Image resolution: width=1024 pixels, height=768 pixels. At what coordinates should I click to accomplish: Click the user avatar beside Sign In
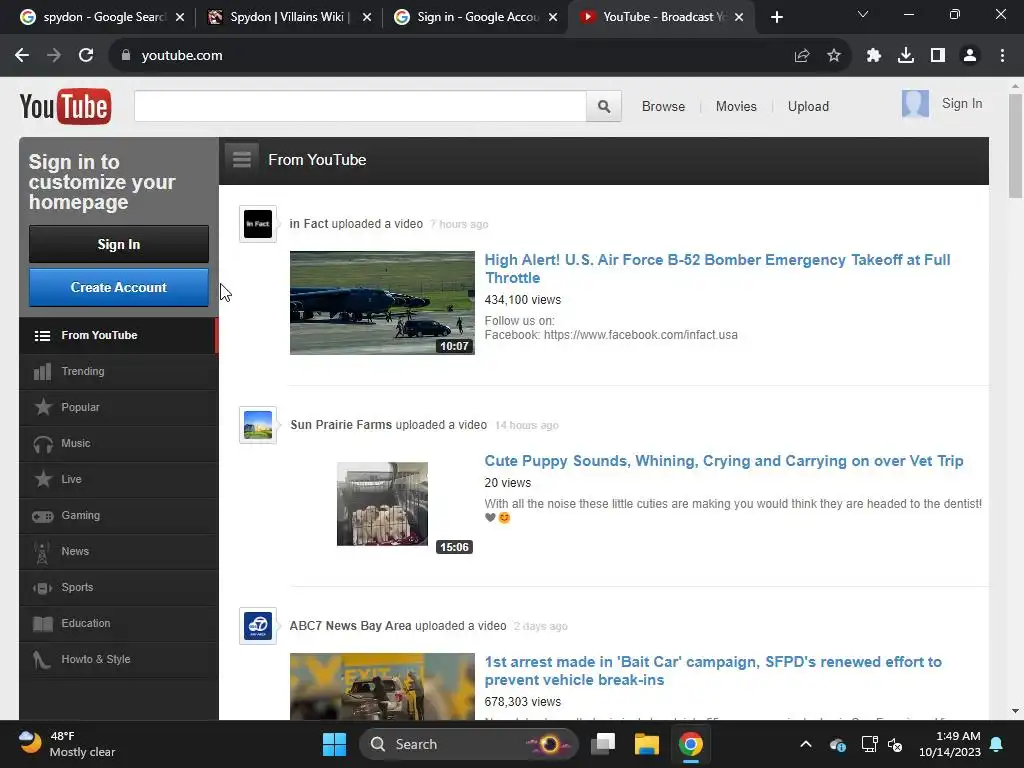click(915, 104)
